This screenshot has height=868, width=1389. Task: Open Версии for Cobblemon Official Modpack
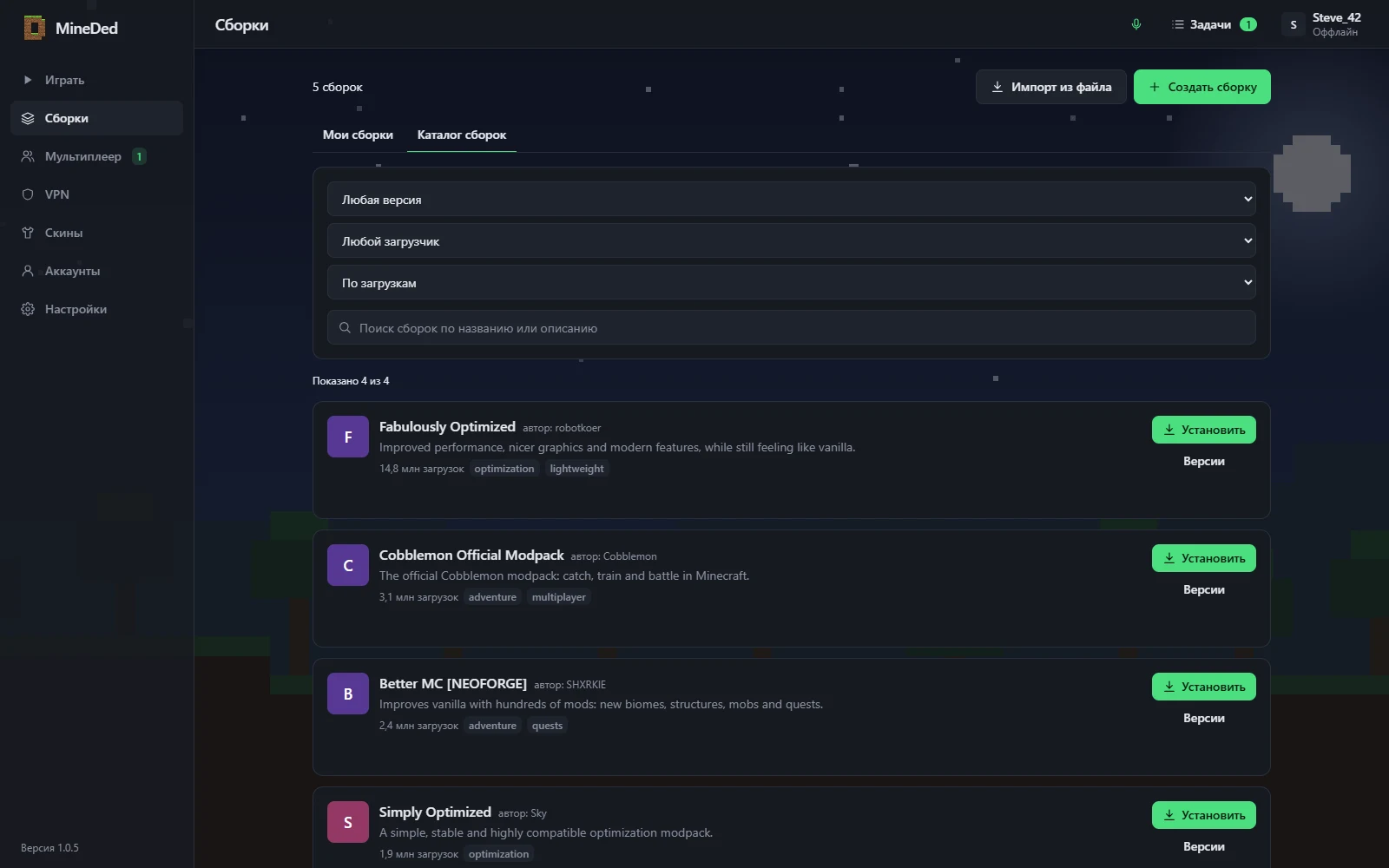[1204, 589]
